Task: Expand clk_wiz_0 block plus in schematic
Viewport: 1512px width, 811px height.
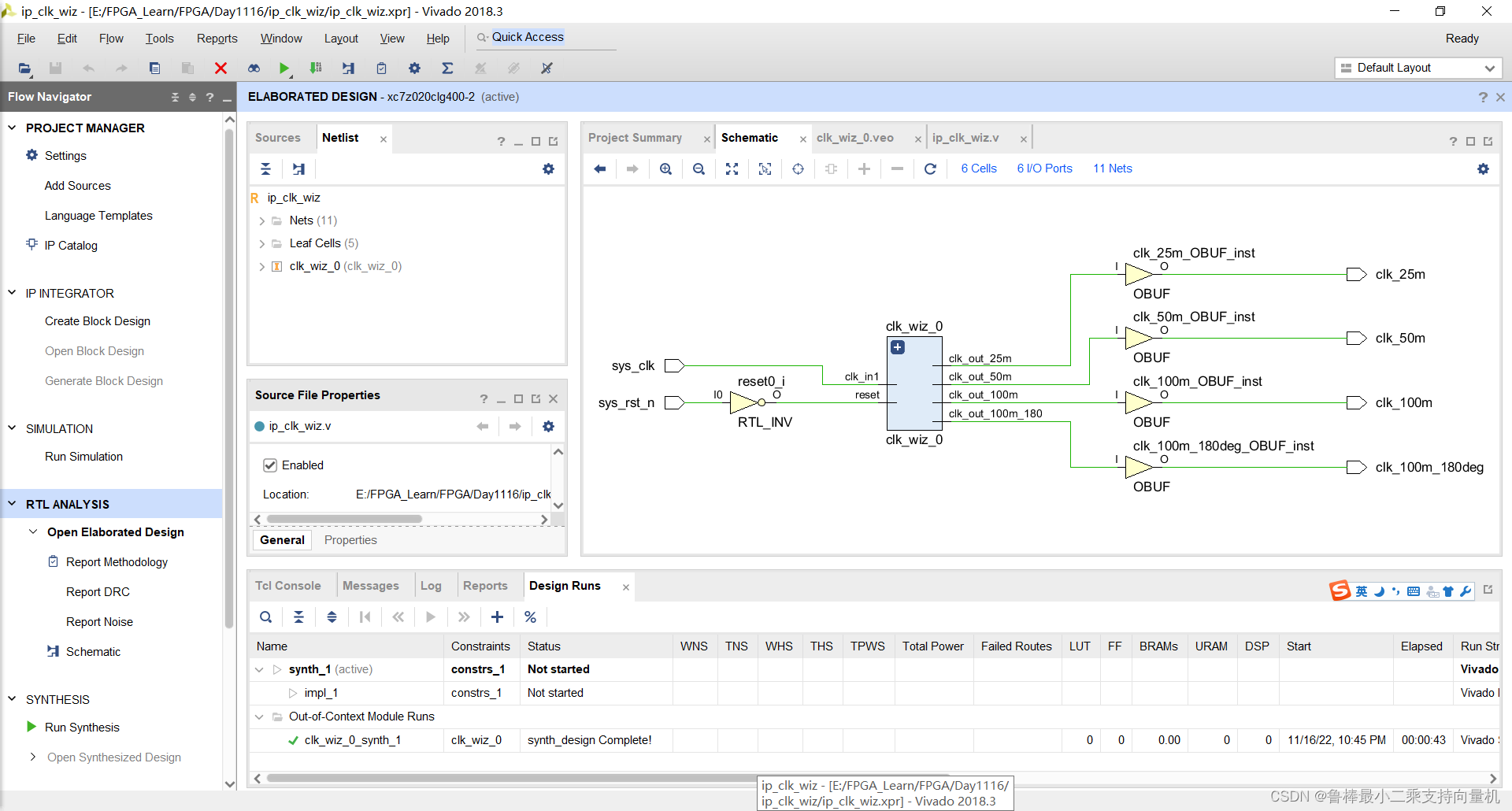Action: 897,347
